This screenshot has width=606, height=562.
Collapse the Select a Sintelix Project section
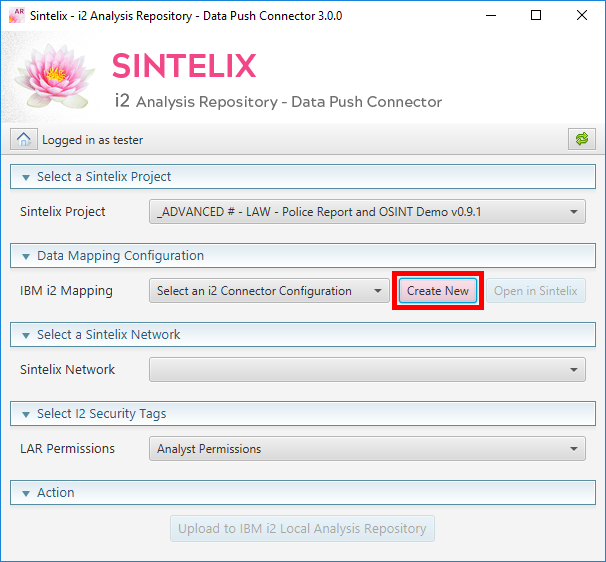25,177
